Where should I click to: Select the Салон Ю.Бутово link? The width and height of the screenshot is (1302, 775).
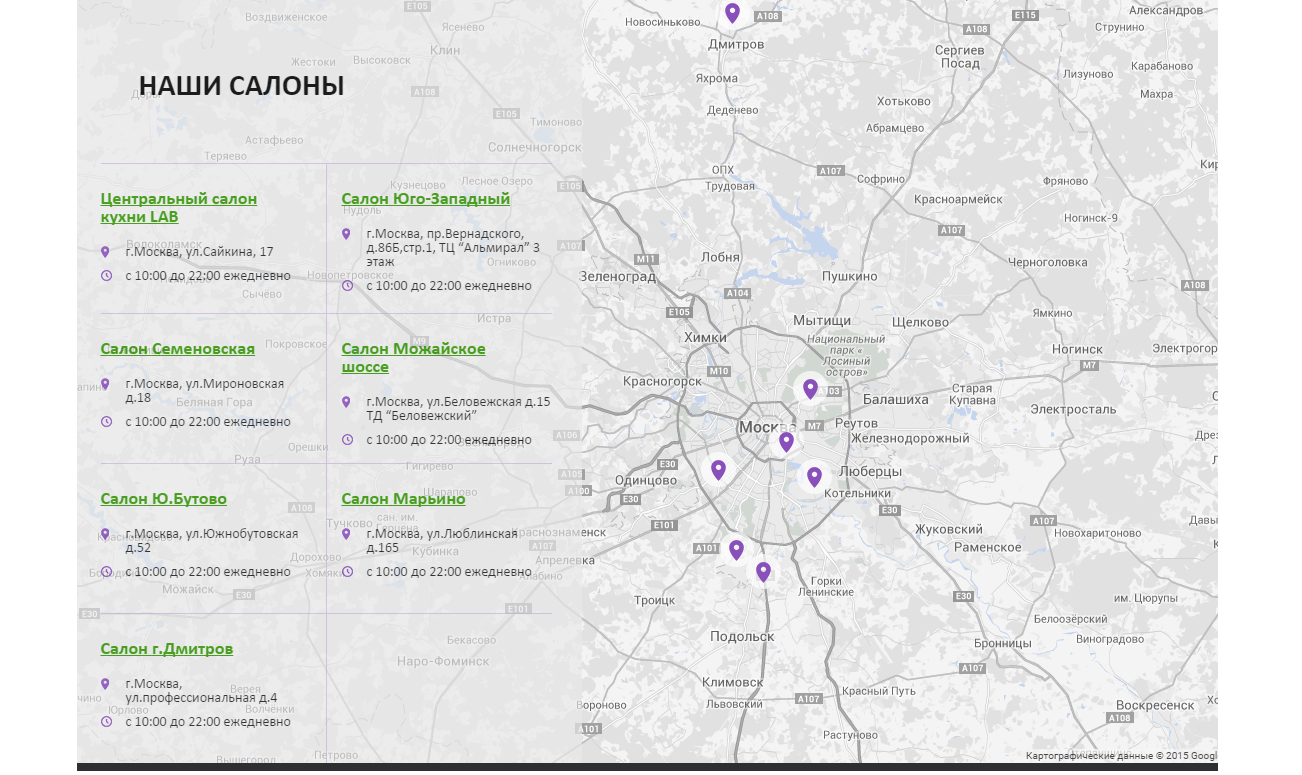pos(164,498)
